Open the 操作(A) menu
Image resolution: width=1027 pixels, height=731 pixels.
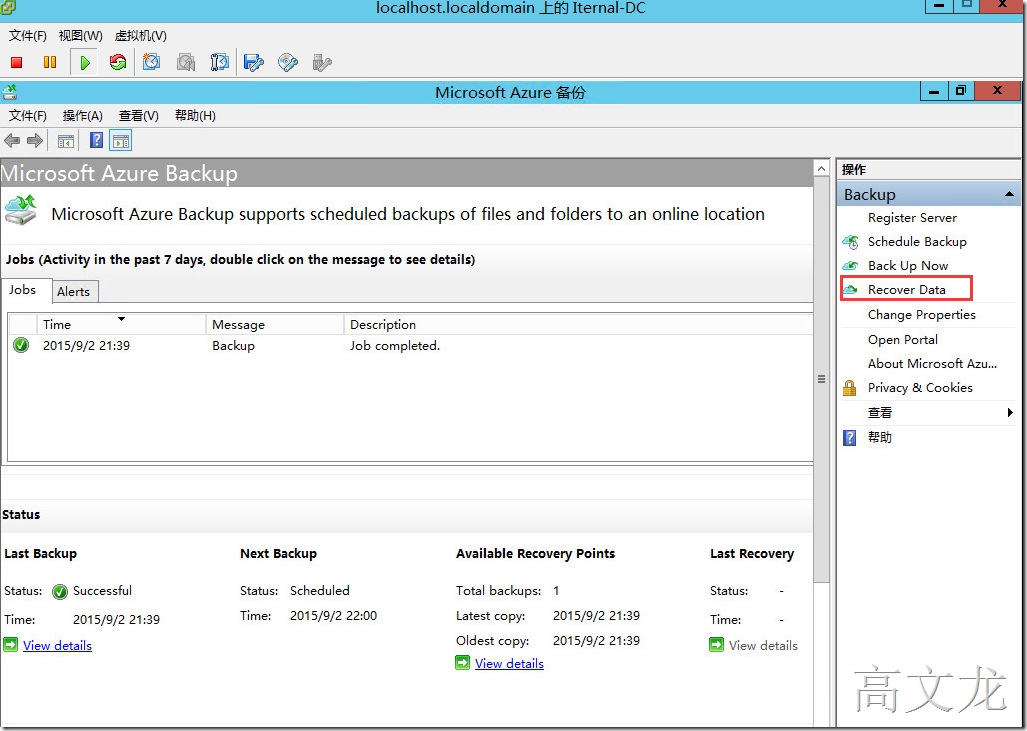coord(83,115)
